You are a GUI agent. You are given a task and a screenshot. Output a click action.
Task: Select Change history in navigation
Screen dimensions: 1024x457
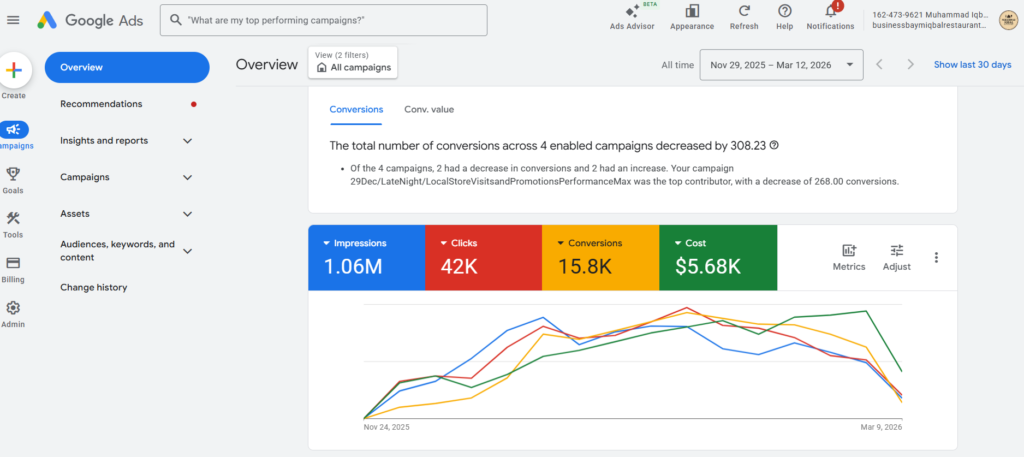[x=93, y=288]
